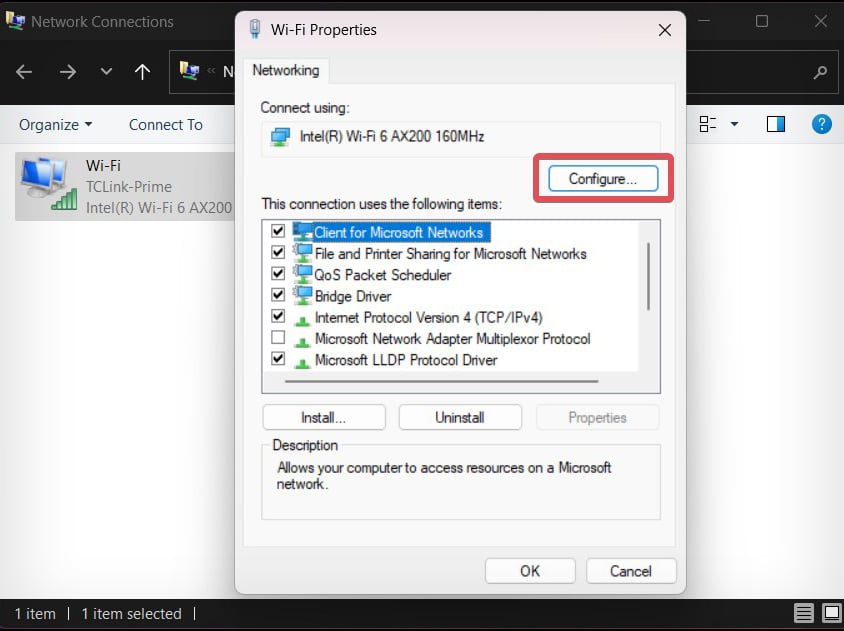The image size is (844, 631).
Task: Go up one folder level
Action: point(142,72)
